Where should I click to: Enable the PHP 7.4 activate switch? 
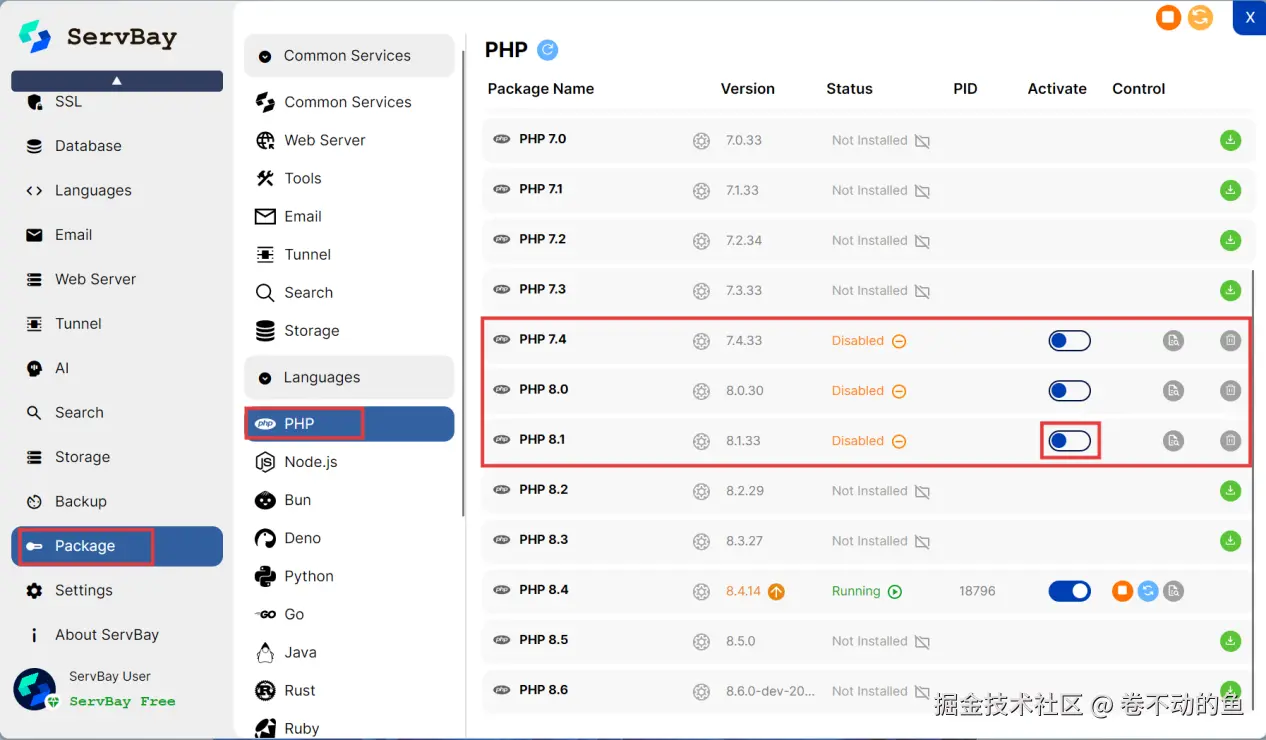1069,341
